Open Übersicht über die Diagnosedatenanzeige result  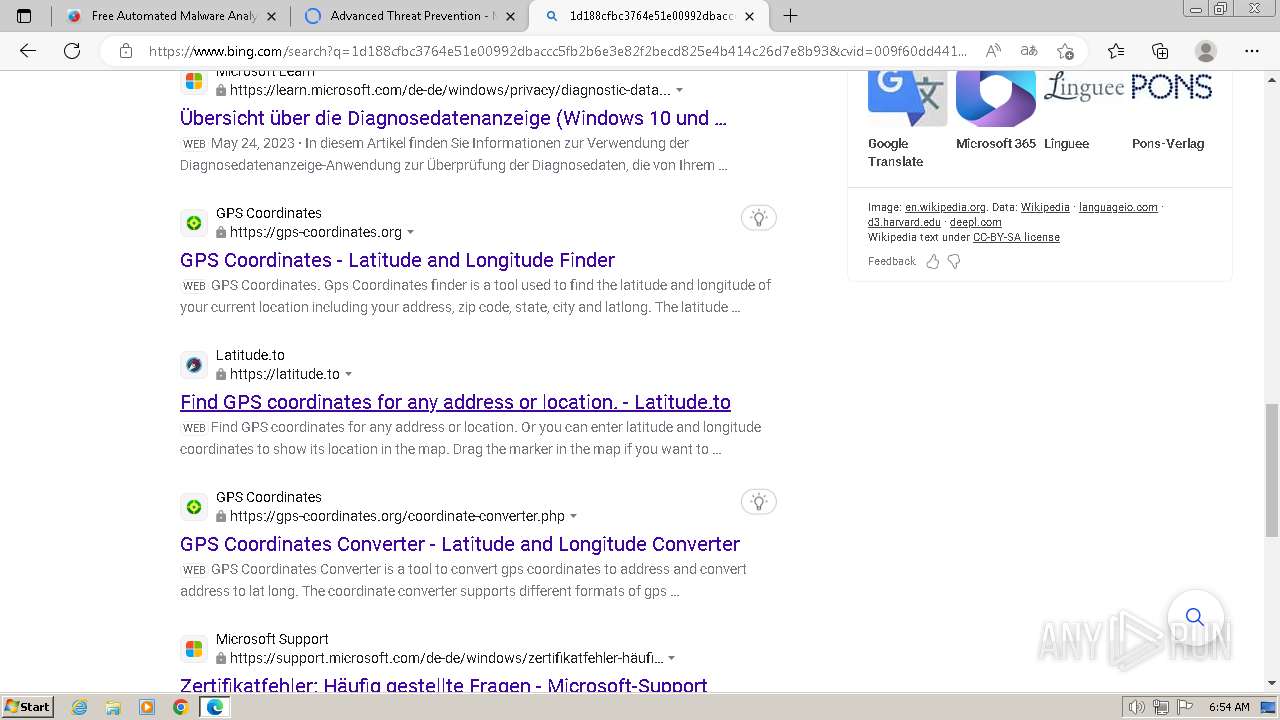(x=453, y=118)
